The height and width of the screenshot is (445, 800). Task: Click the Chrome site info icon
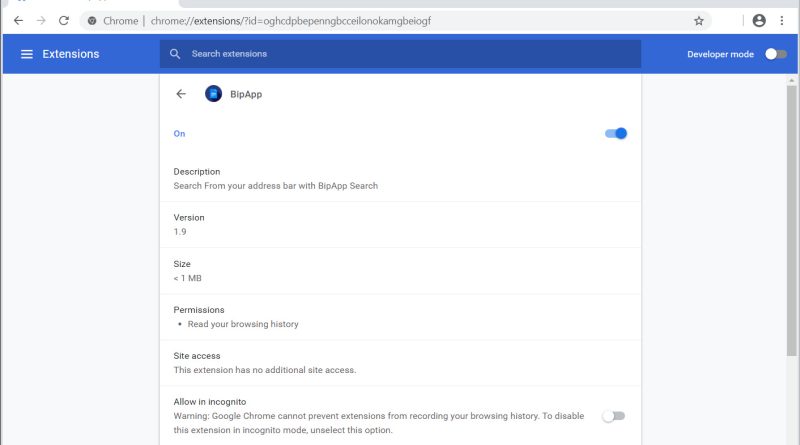point(92,20)
